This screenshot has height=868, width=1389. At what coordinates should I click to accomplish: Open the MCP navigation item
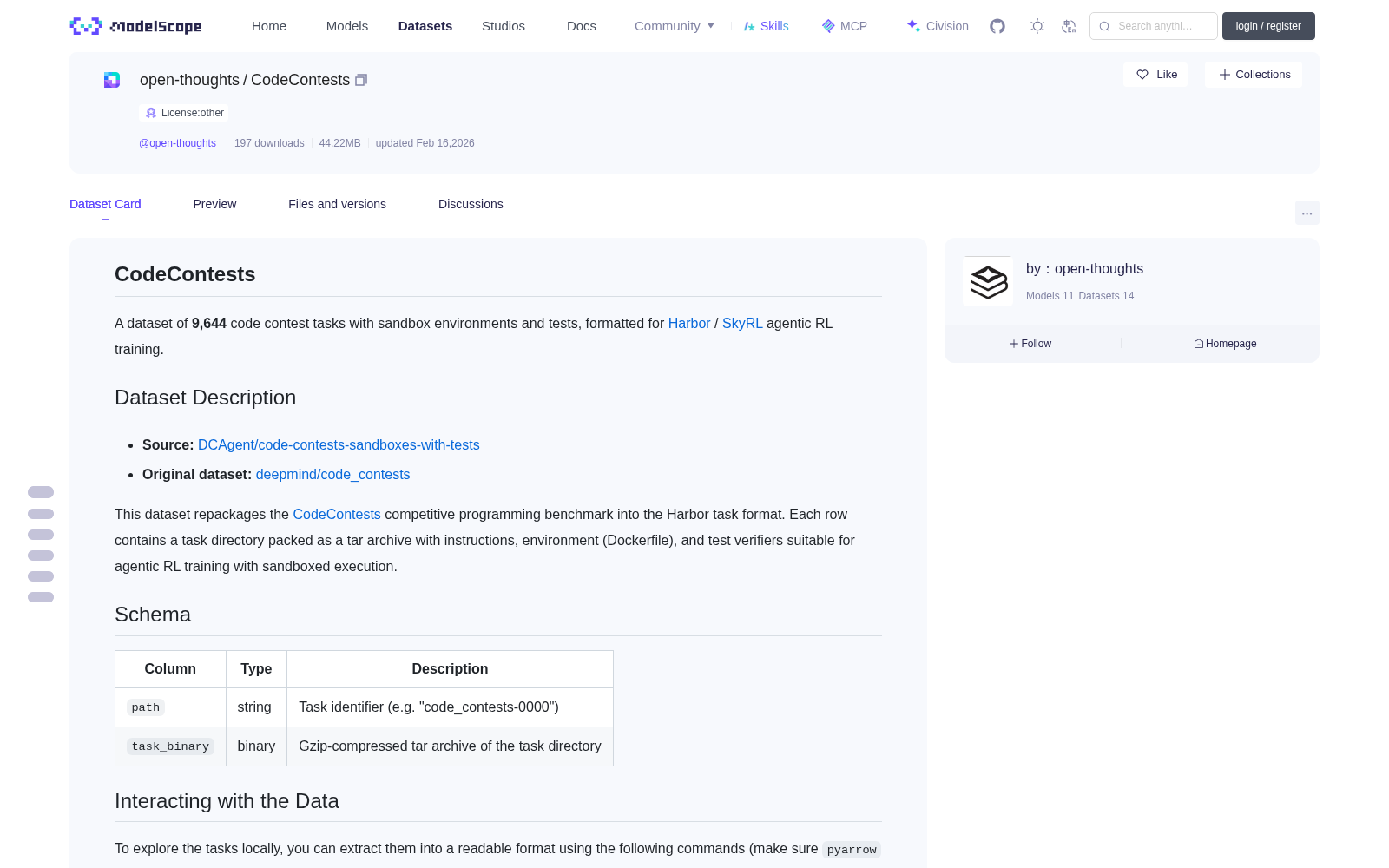coord(844,26)
